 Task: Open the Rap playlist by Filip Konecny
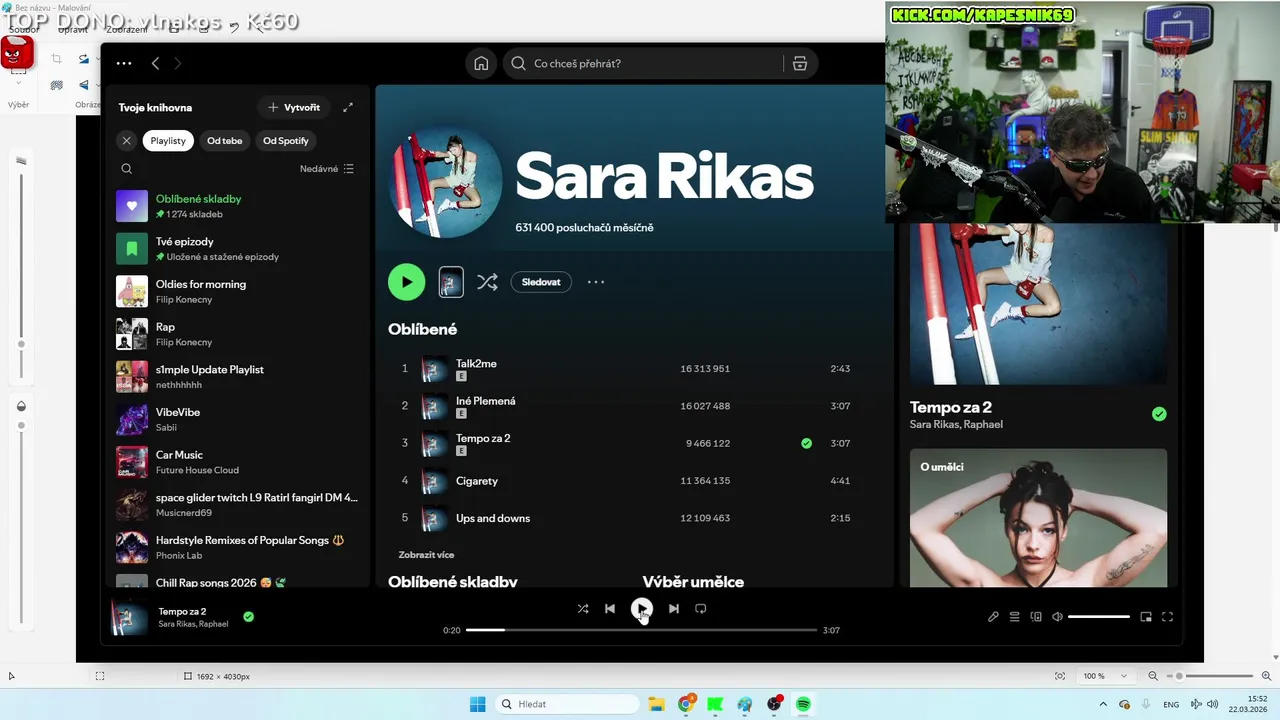(x=237, y=334)
